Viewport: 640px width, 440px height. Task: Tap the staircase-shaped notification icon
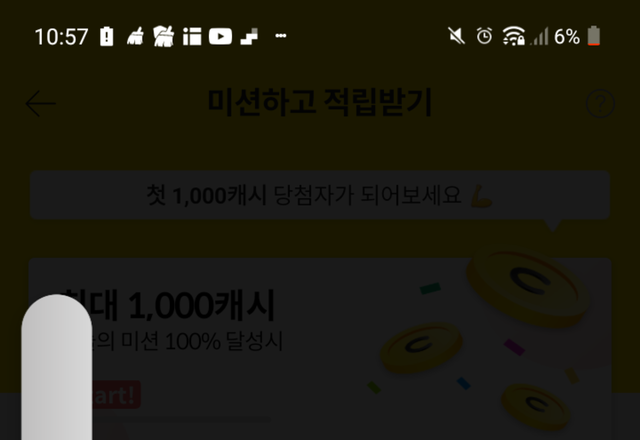tap(249, 36)
